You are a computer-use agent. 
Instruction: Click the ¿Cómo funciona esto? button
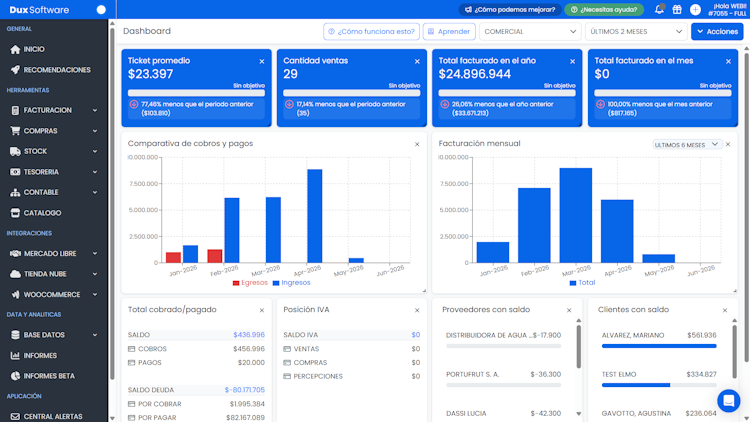coord(371,32)
